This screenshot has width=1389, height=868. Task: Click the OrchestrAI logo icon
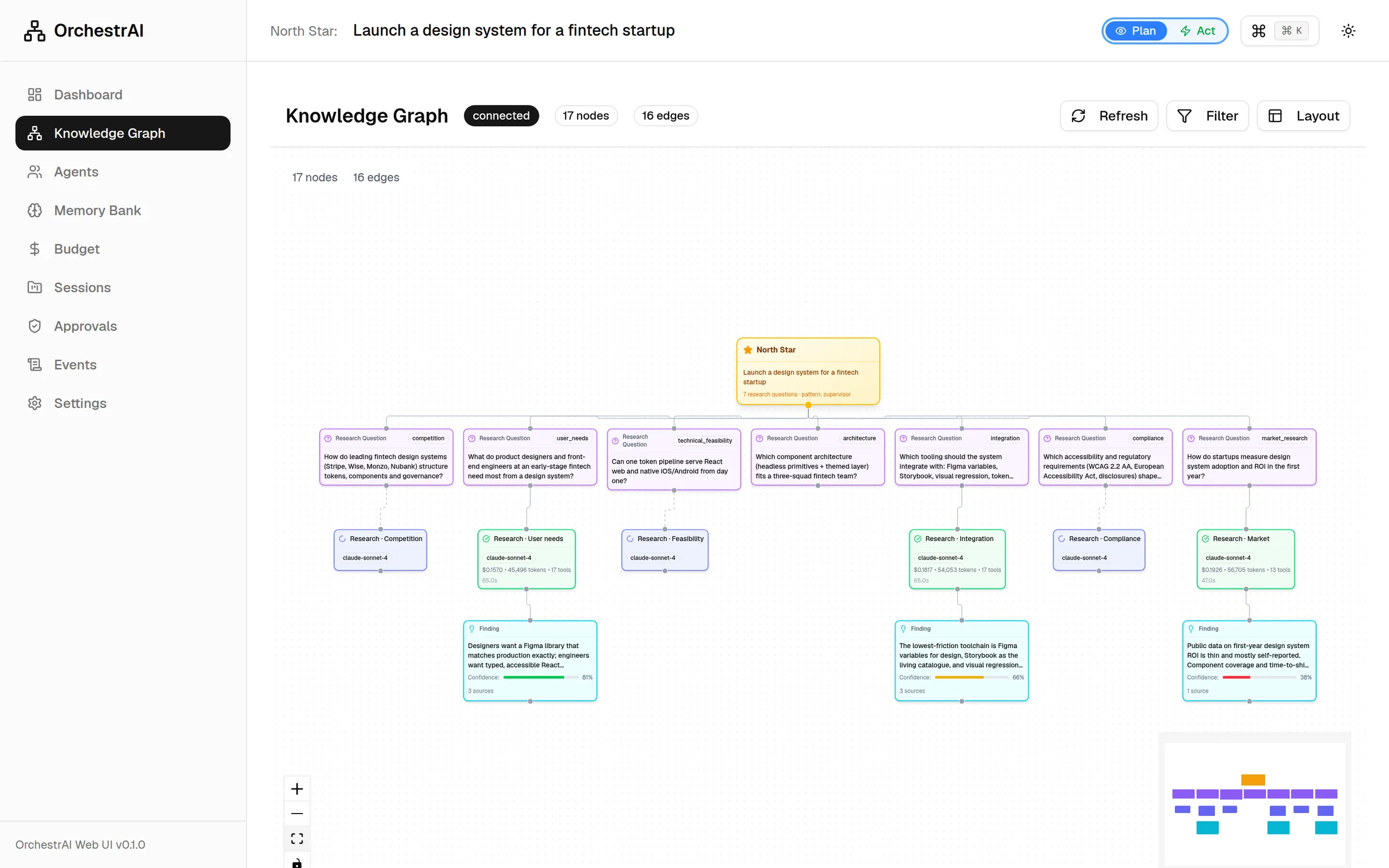click(35, 31)
